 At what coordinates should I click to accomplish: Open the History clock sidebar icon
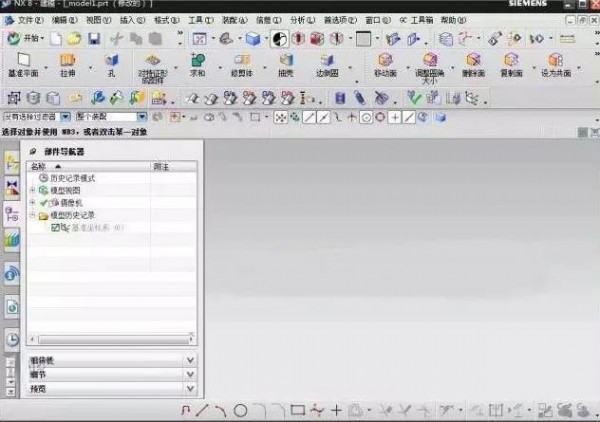pos(12,339)
